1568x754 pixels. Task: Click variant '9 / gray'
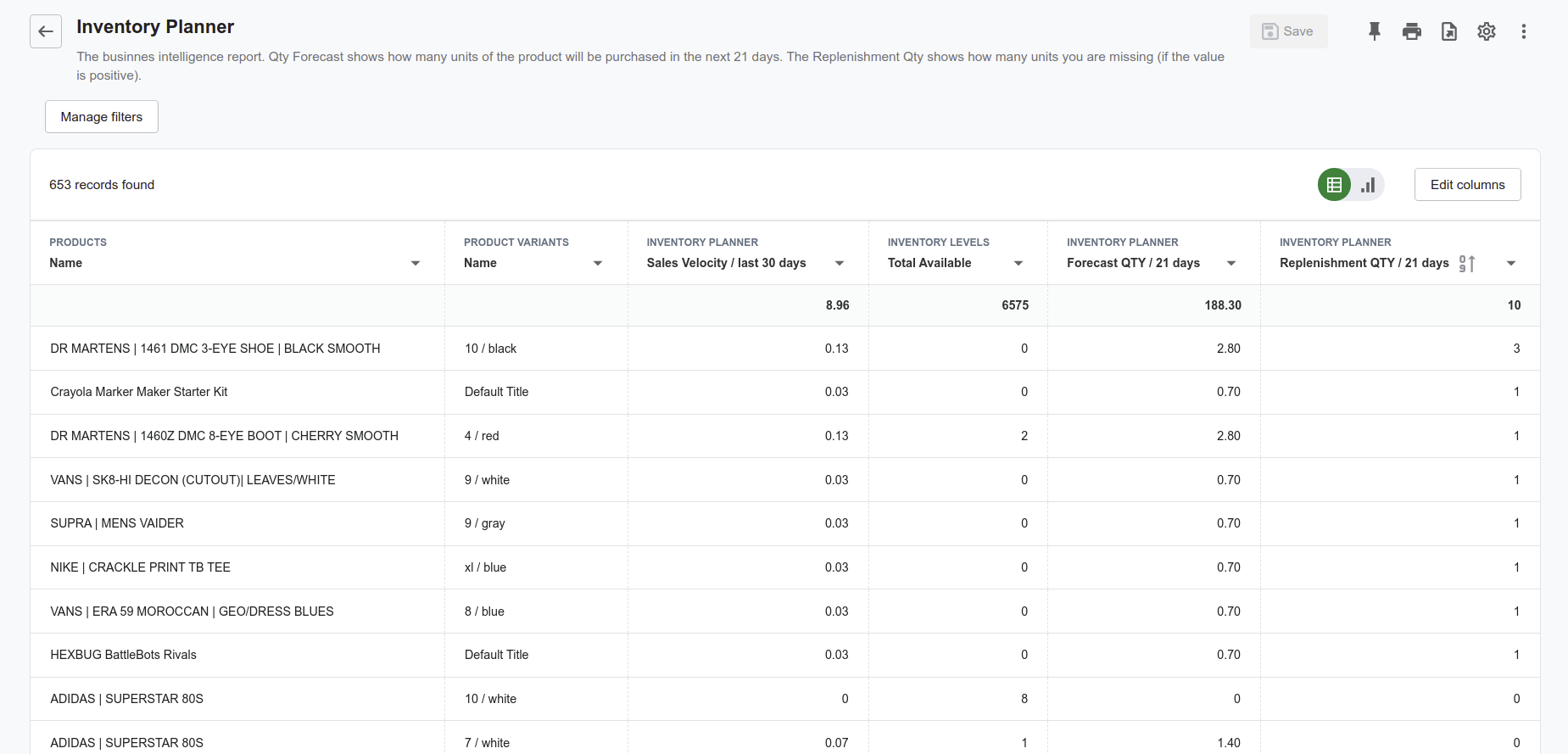point(484,523)
